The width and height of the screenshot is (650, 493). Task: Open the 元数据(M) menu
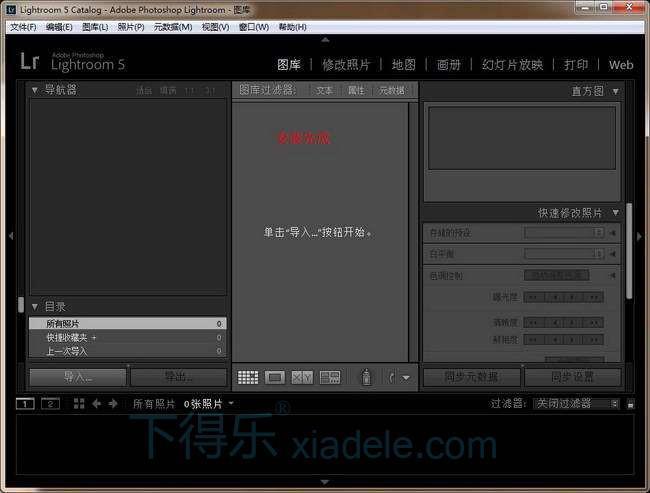173,27
